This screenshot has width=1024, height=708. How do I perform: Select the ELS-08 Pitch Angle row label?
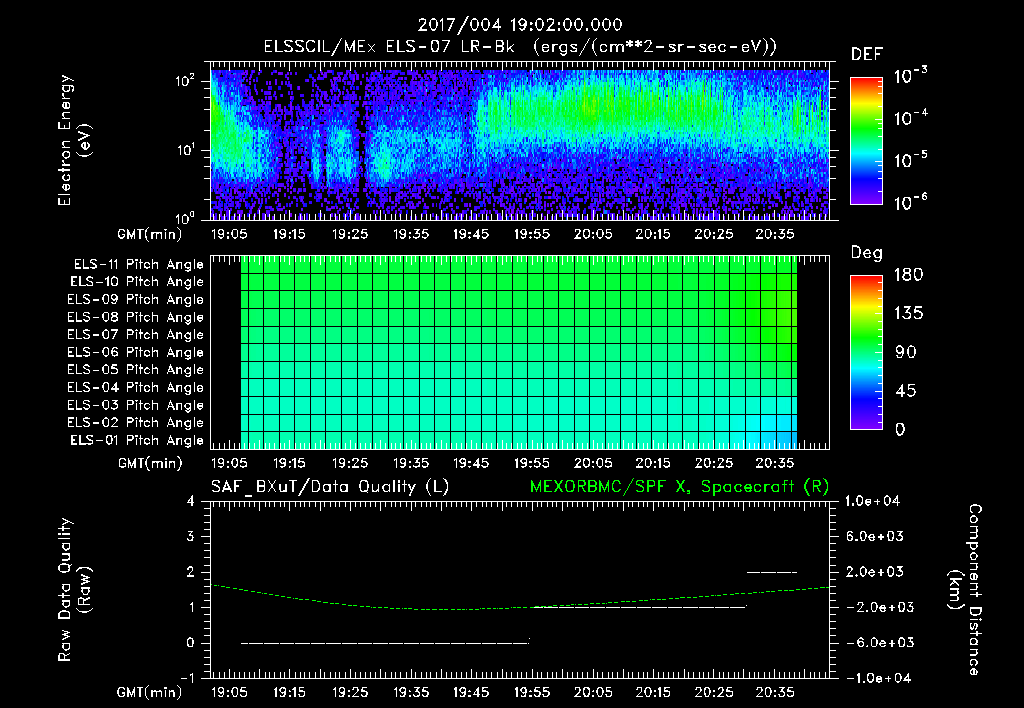[x=136, y=317]
